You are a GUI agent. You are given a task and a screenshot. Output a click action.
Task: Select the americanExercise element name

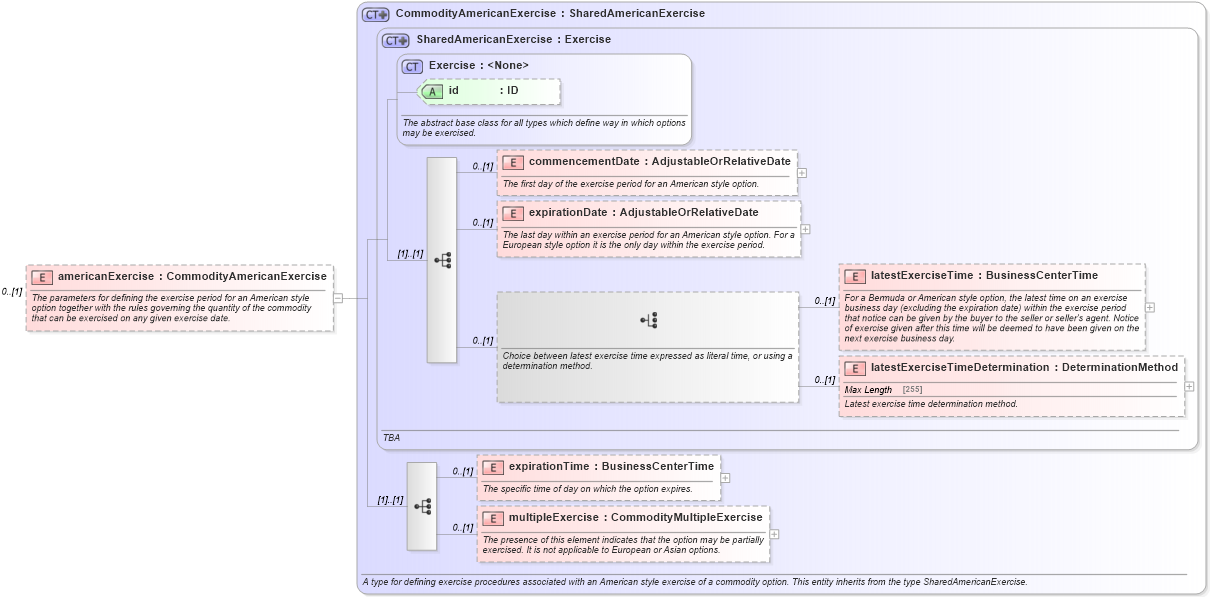107,277
